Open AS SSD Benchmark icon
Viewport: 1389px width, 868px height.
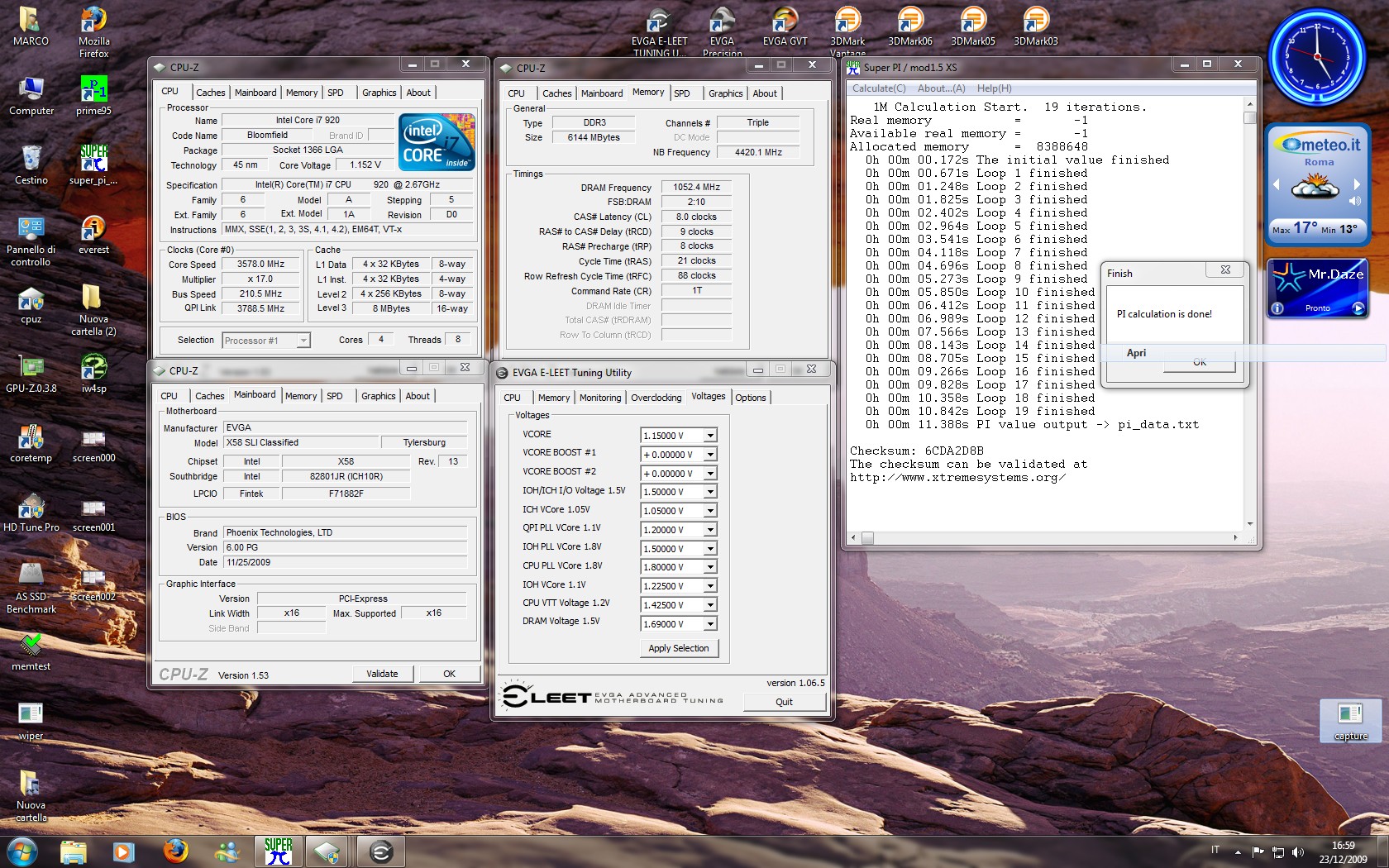[x=31, y=589]
